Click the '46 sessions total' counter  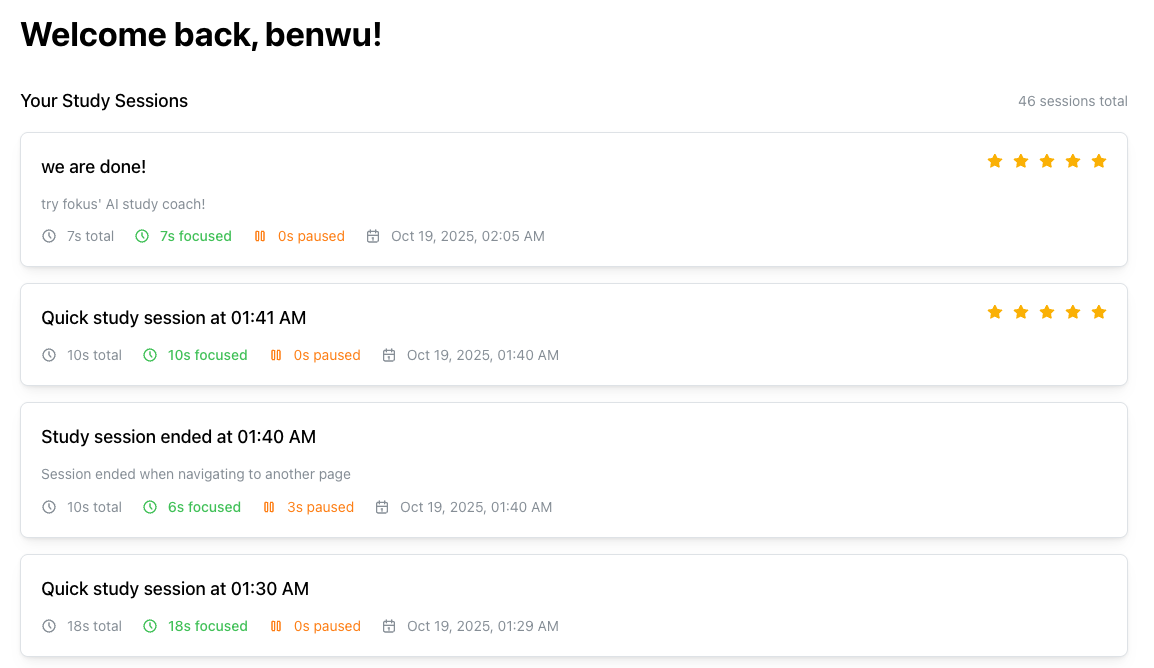point(1072,102)
